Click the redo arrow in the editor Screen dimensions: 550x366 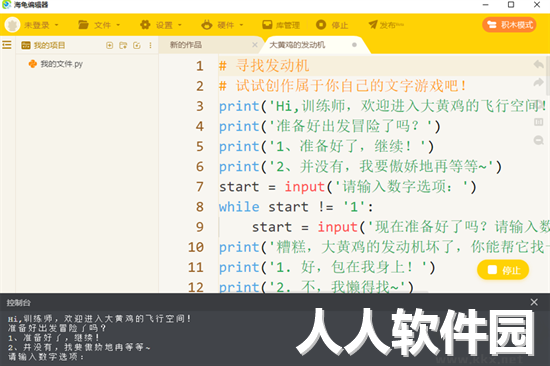point(538,82)
